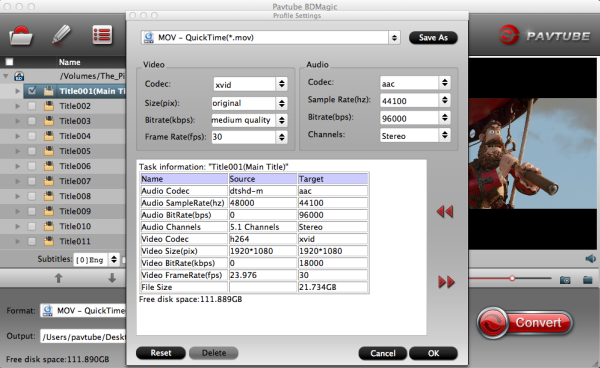Check the Title002 checkbox
This screenshot has width=600, height=368.
[32, 106]
